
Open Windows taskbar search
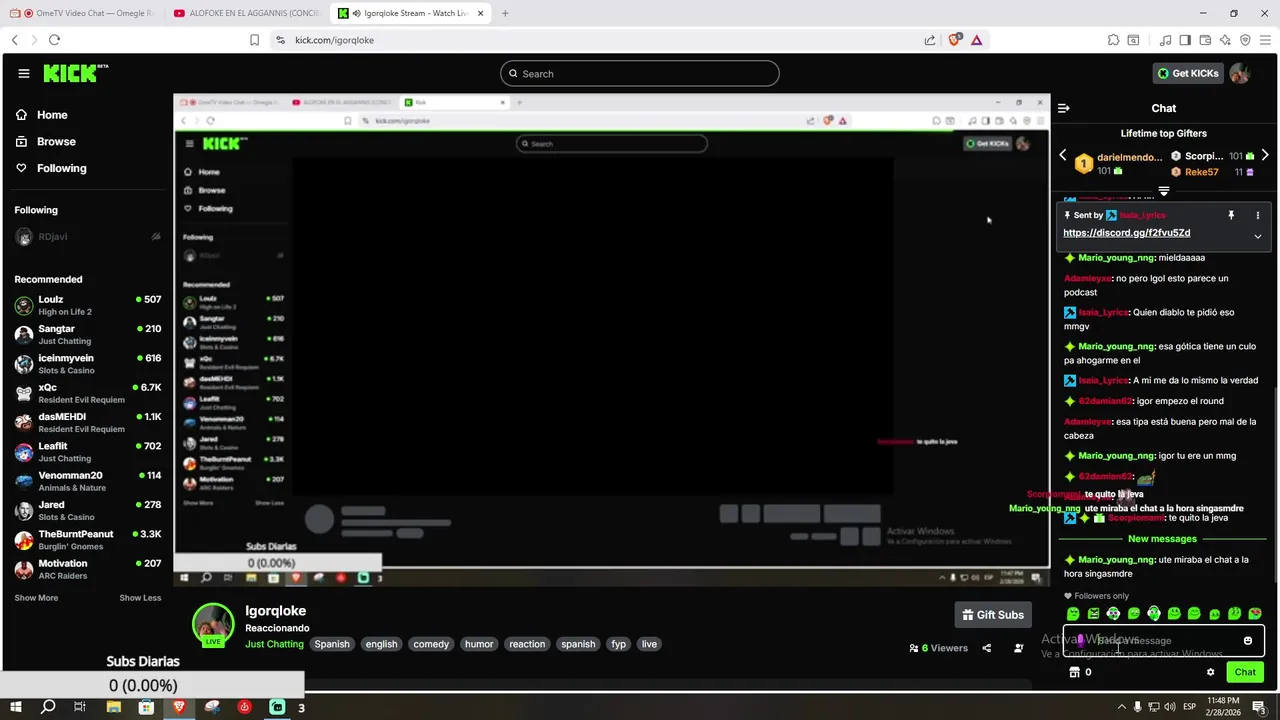click(48, 707)
